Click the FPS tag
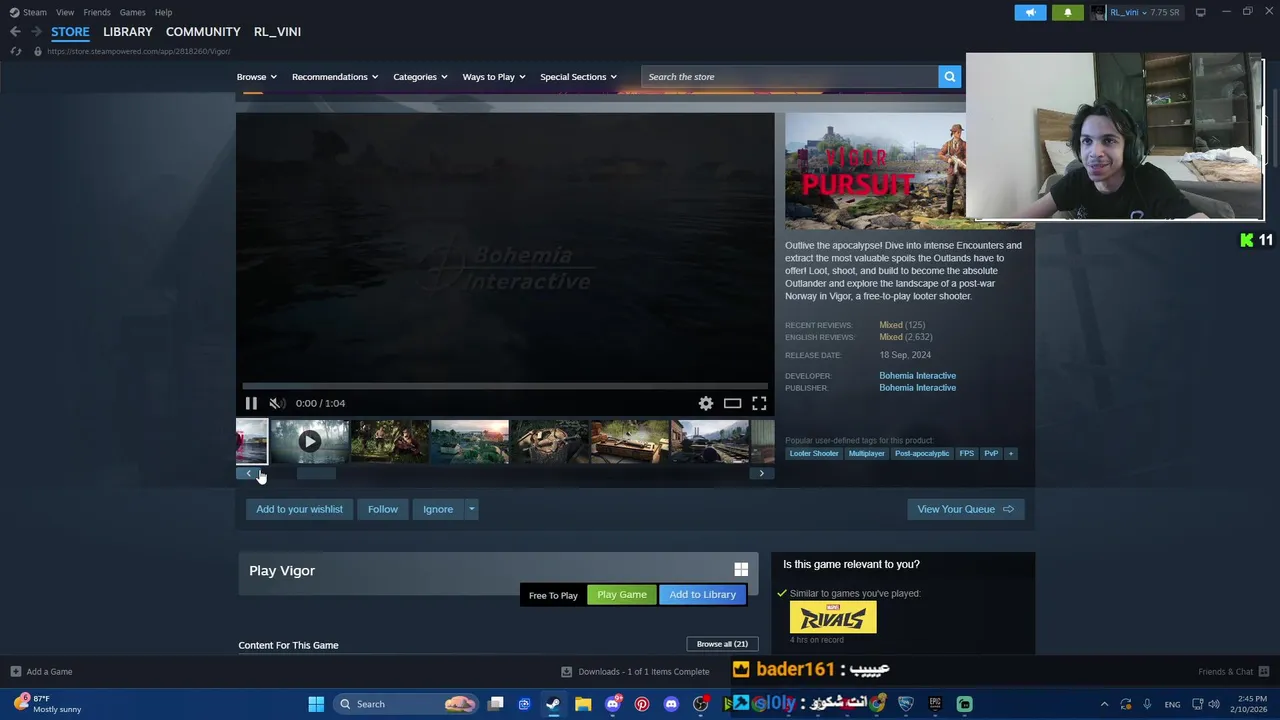The height and width of the screenshot is (720, 1280). (x=966, y=453)
